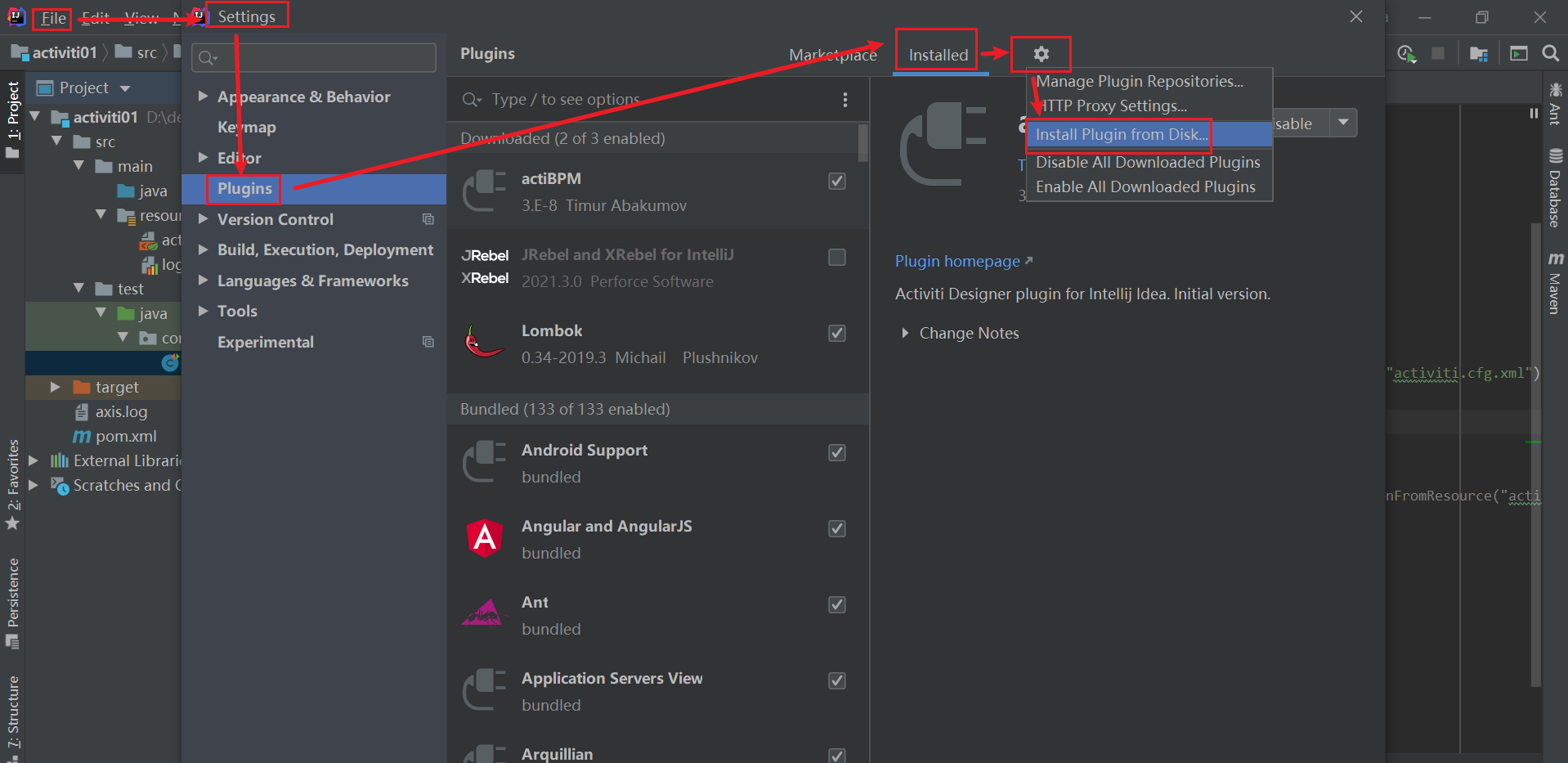
Task: Click the pause icon at the editor's top-right
Action: click(1534, 113)
